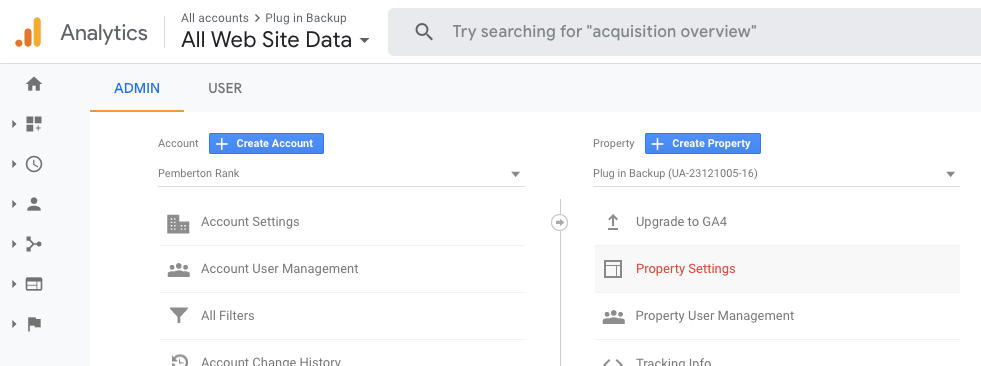981x366 pixels.
Task: Switch to the USER tab
Action: point(225,88)
